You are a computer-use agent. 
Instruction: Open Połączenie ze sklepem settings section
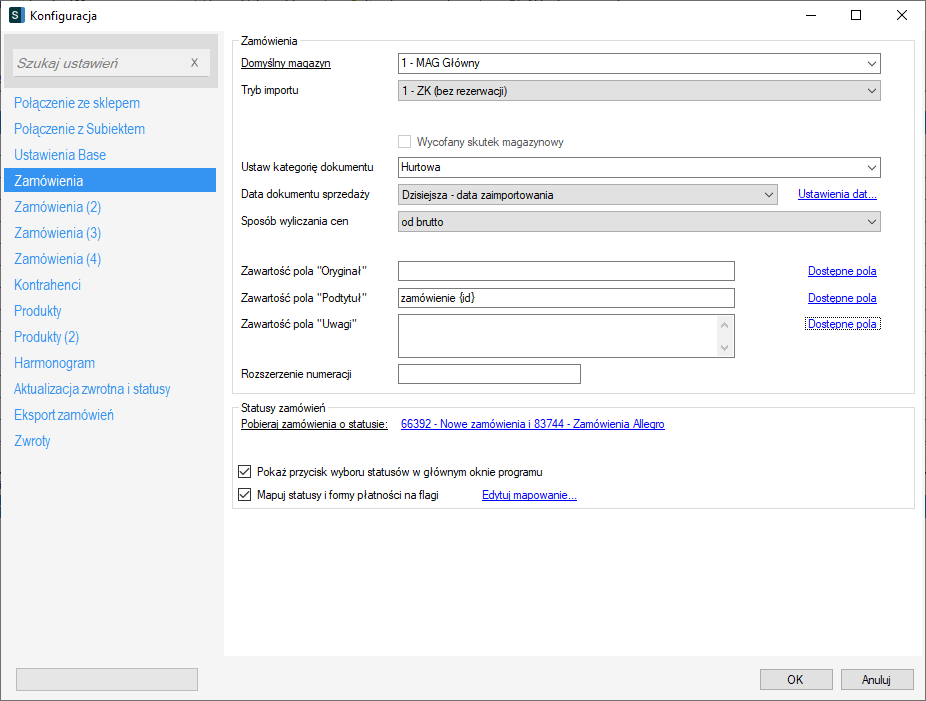pyautogui.click(x=77, y=103)
